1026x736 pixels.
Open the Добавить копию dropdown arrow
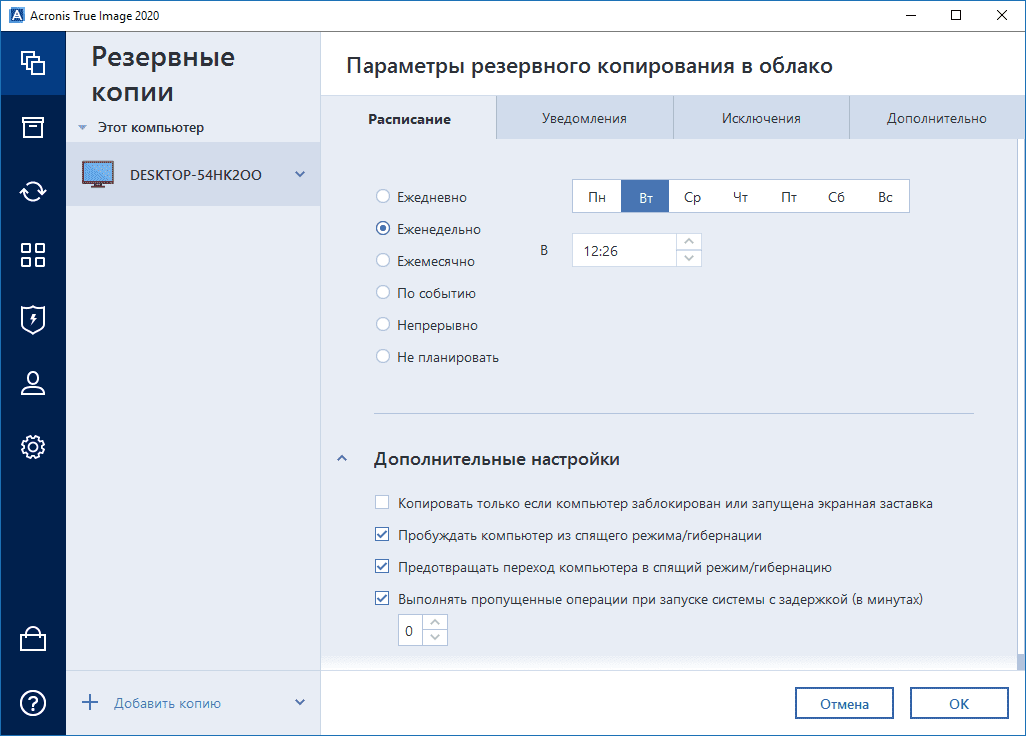pos(300,703)
